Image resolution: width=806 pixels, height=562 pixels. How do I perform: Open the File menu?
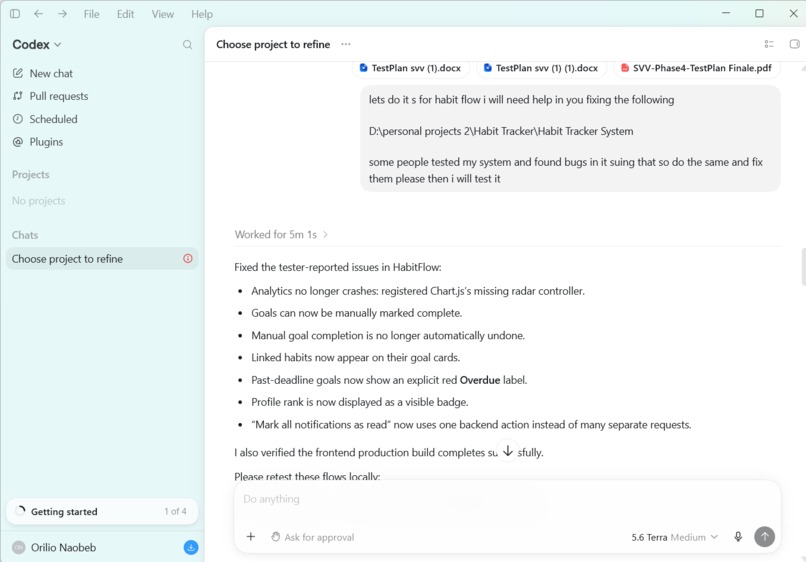91,14
